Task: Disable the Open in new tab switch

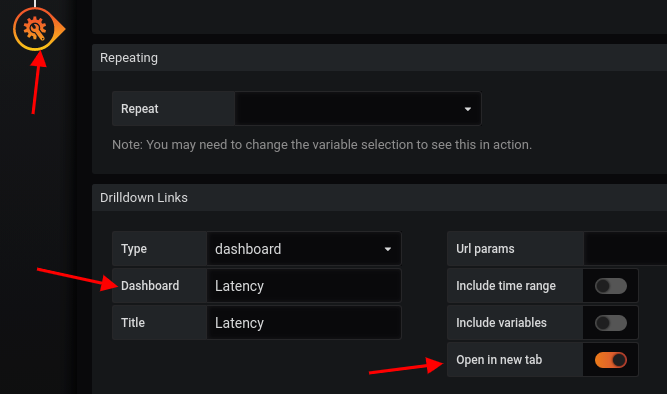Action: coord(610,360)
